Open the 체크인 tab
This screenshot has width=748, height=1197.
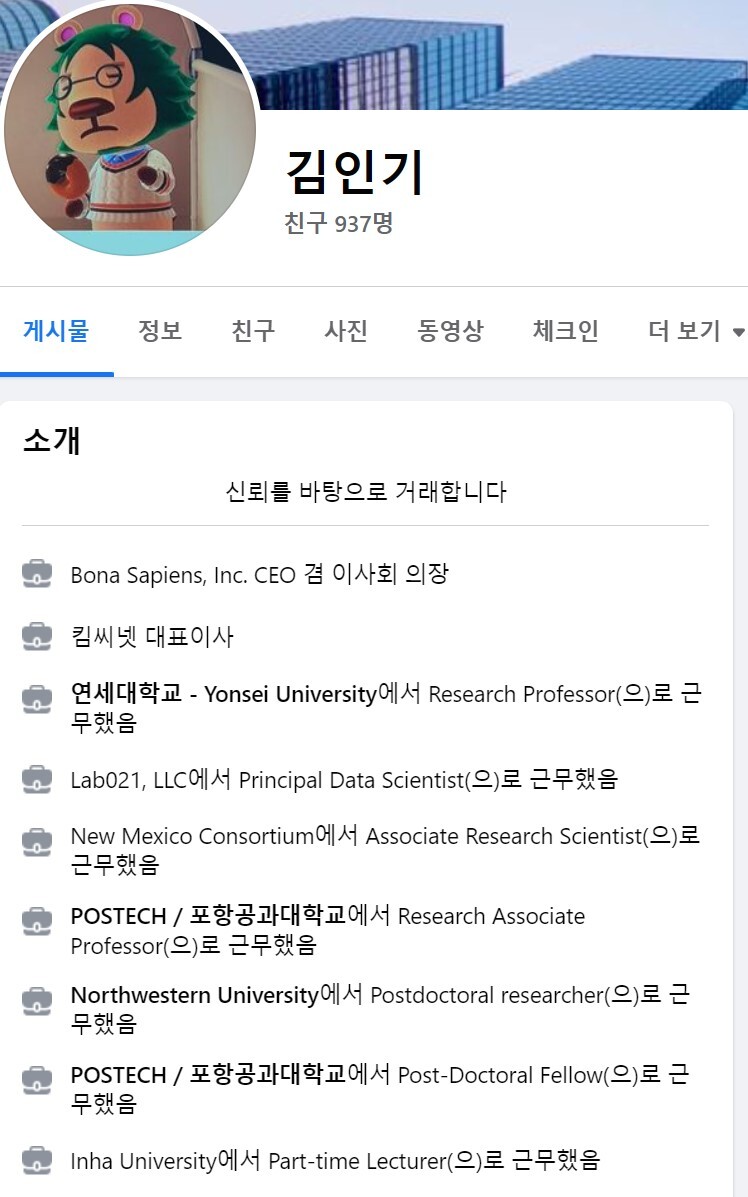(566, 332)
